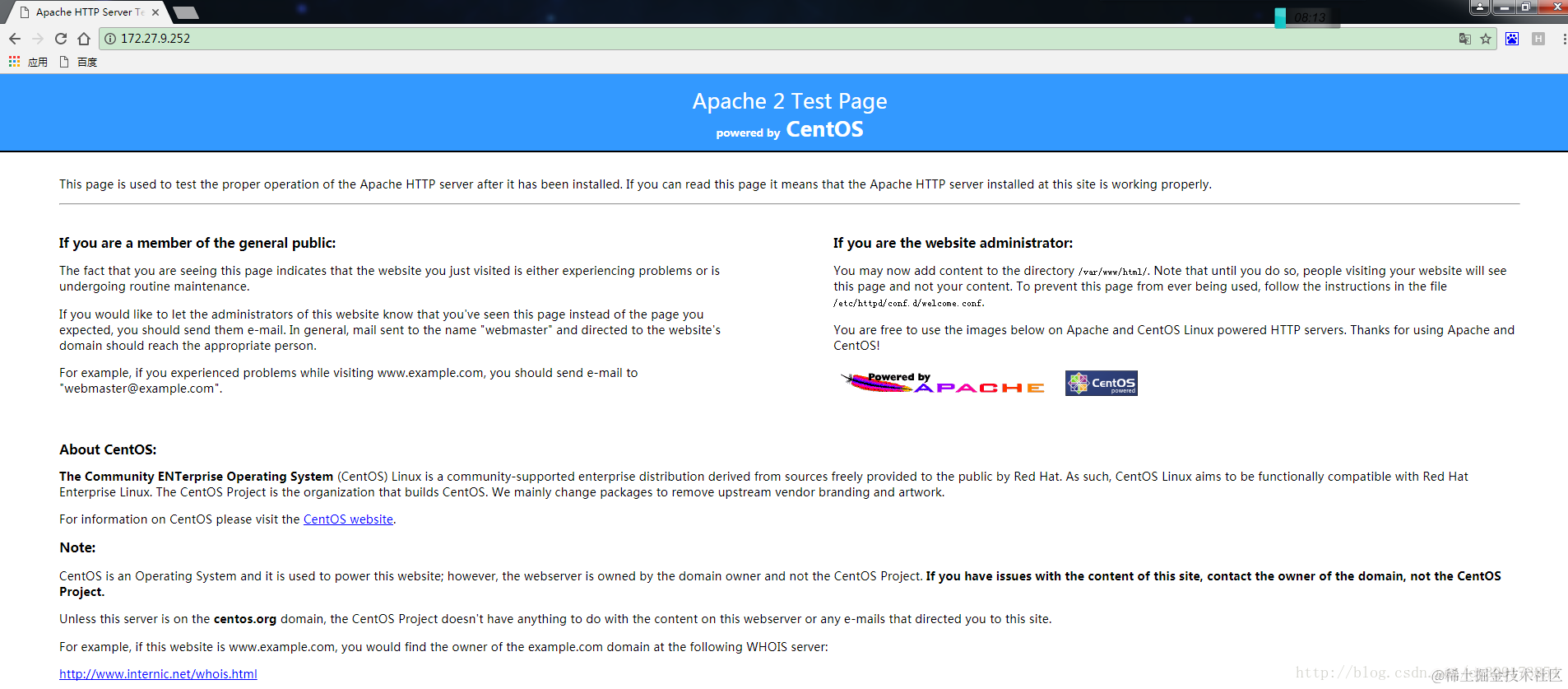This screenshot has width=1568, height=689.
Task: Open the translate page icon in address bar
Action: [x=1464, y=39]
